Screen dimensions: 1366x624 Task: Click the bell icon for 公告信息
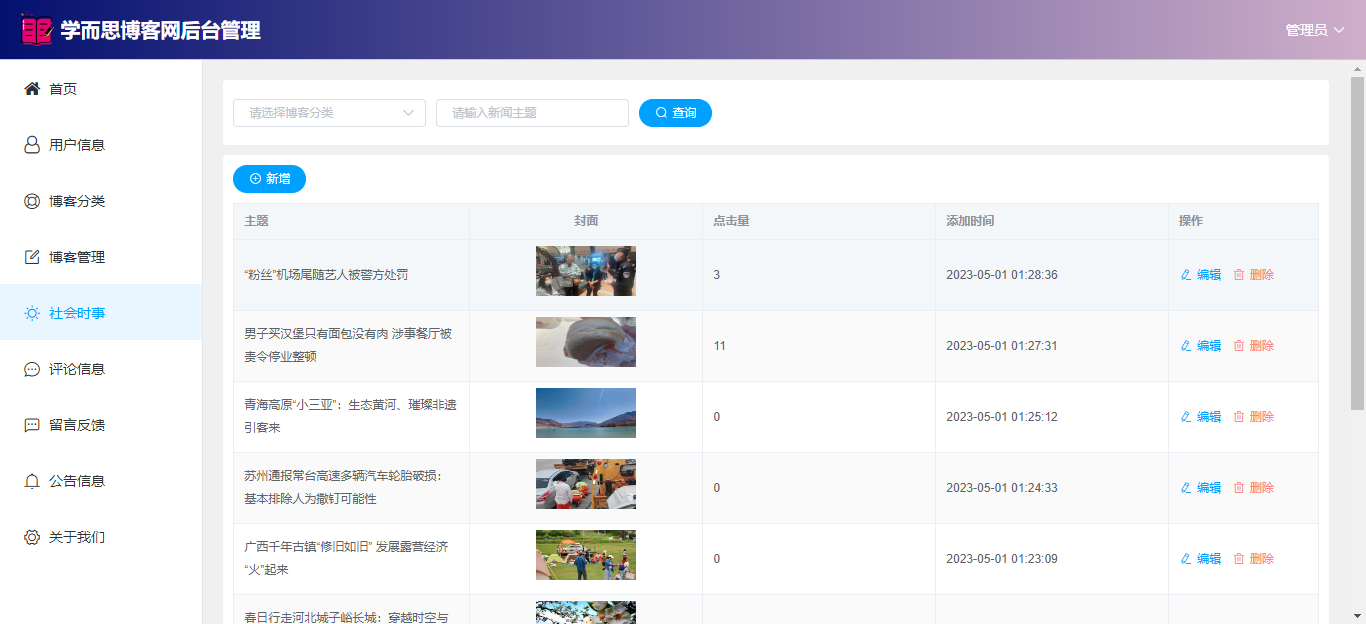(x=32, y=481)
